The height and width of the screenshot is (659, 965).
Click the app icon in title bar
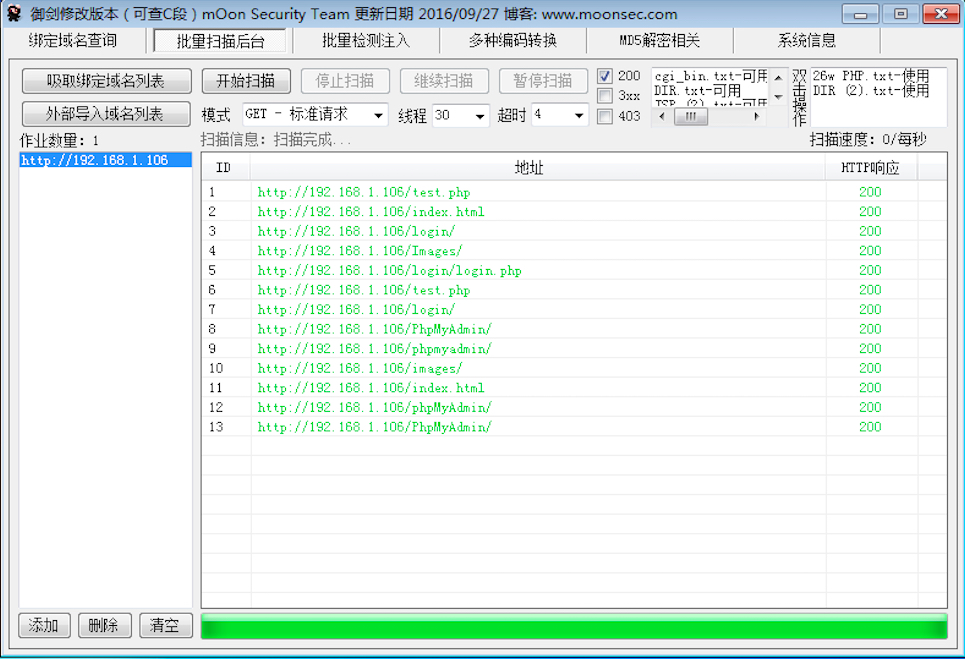[x=14, y=14]
